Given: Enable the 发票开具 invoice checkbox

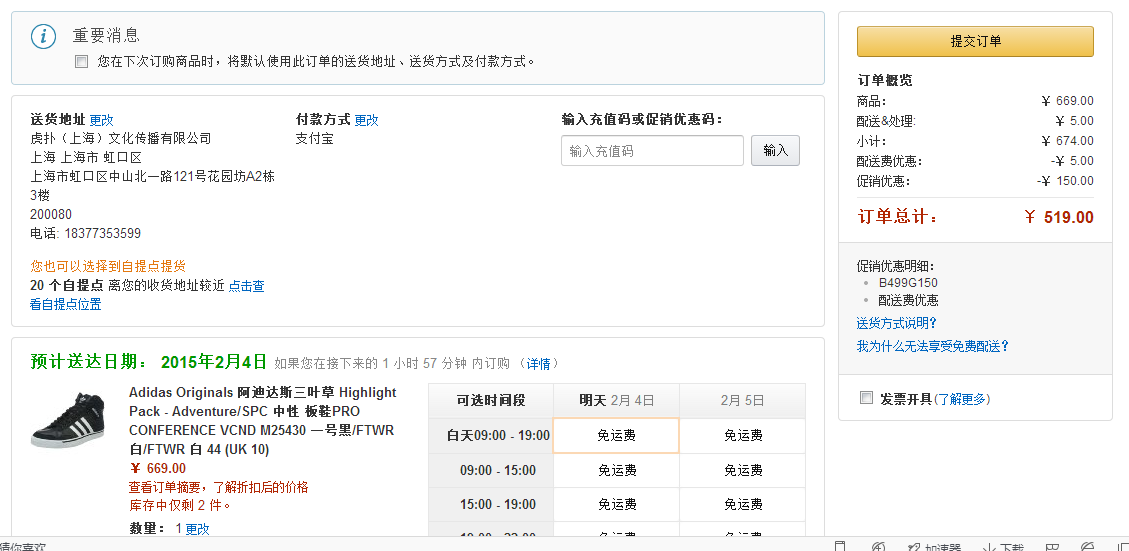Looking at the screenshot, I should coord(866,398).
